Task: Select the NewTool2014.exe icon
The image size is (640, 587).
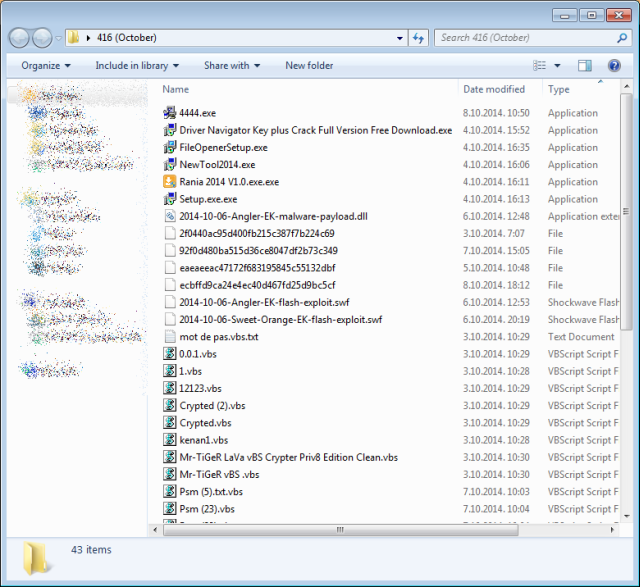Action: [x=169, y=165]
